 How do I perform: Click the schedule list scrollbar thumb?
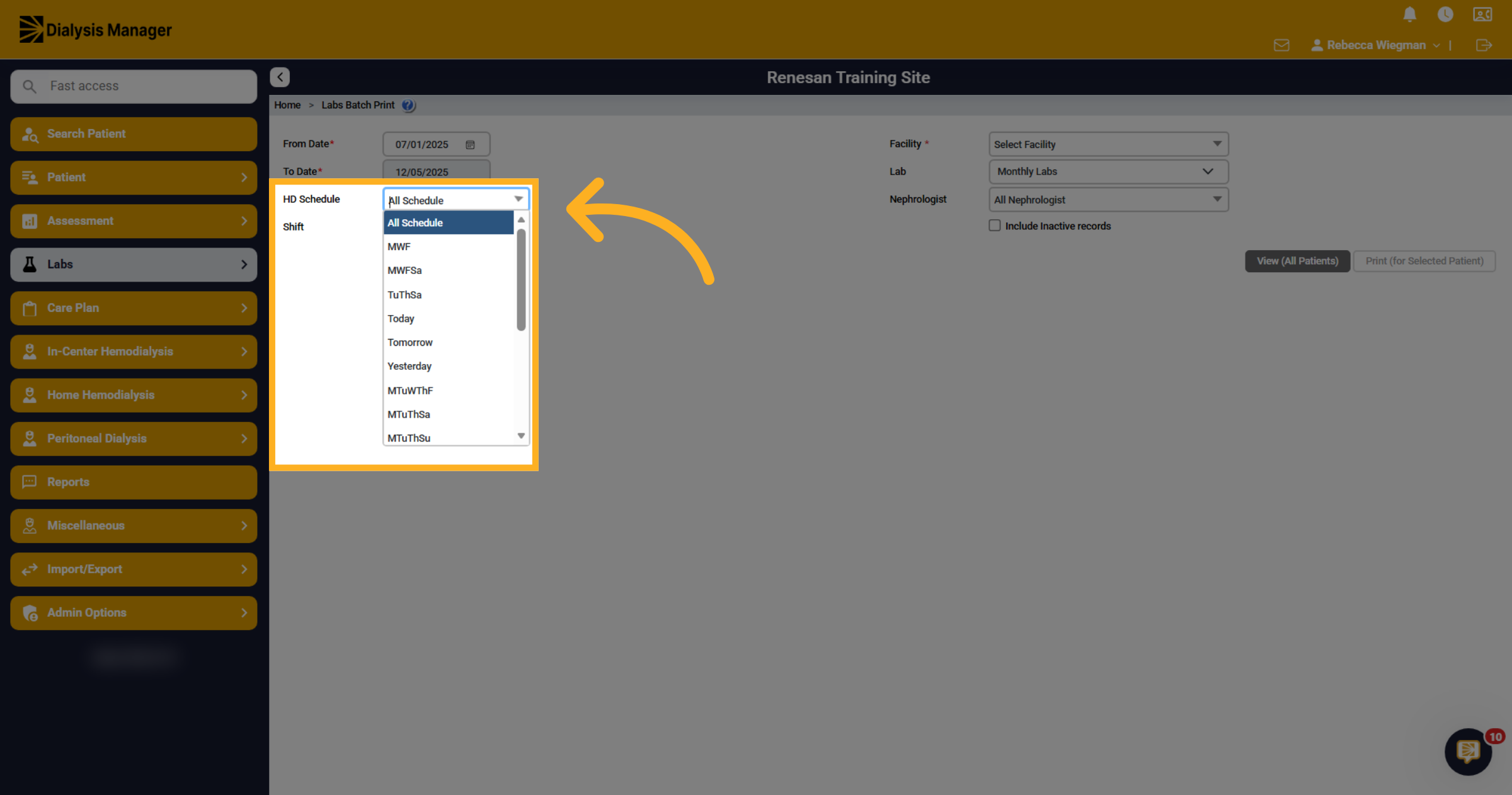tap(521, 280)
